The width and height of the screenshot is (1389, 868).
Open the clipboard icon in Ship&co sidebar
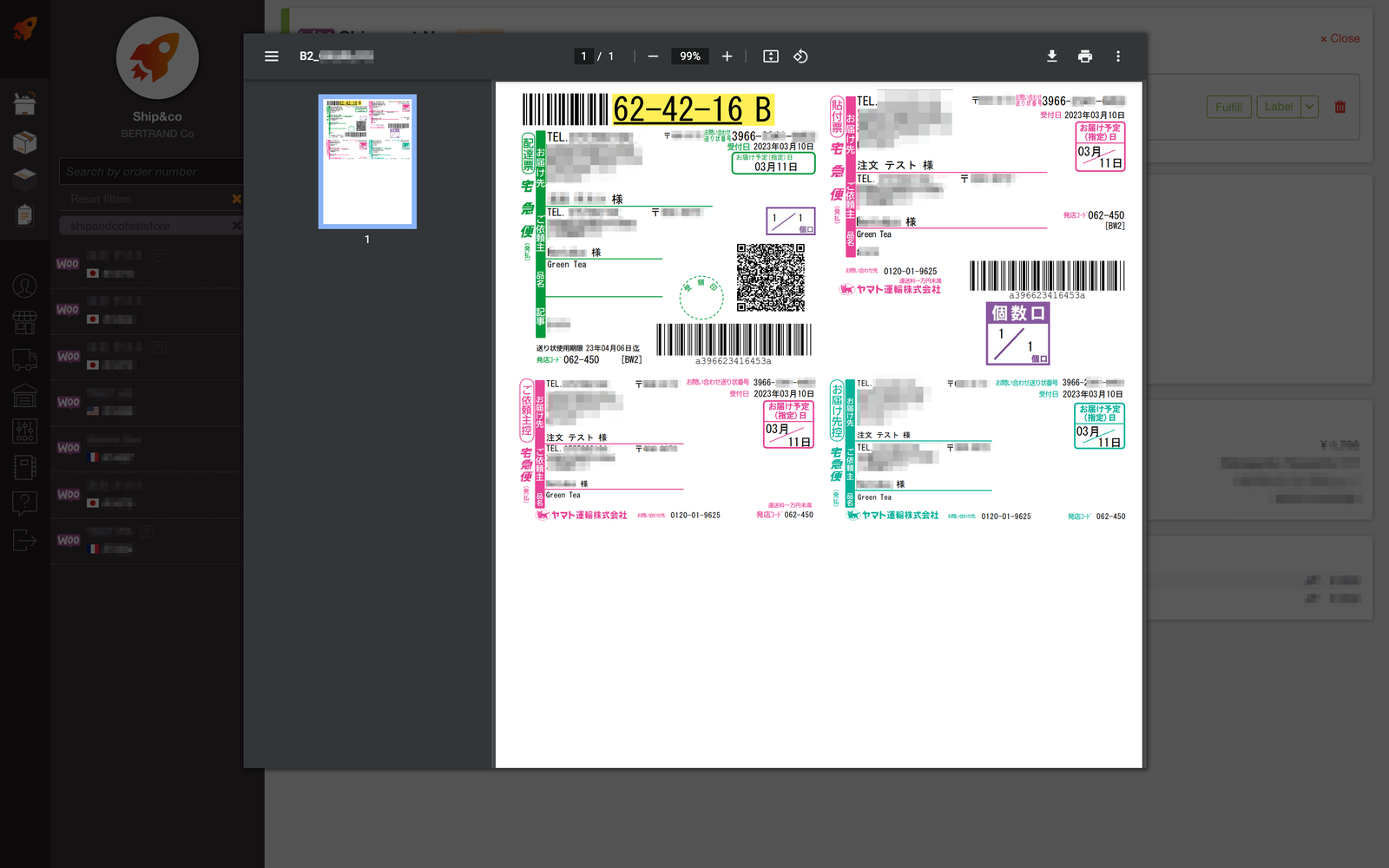(25, 214)
